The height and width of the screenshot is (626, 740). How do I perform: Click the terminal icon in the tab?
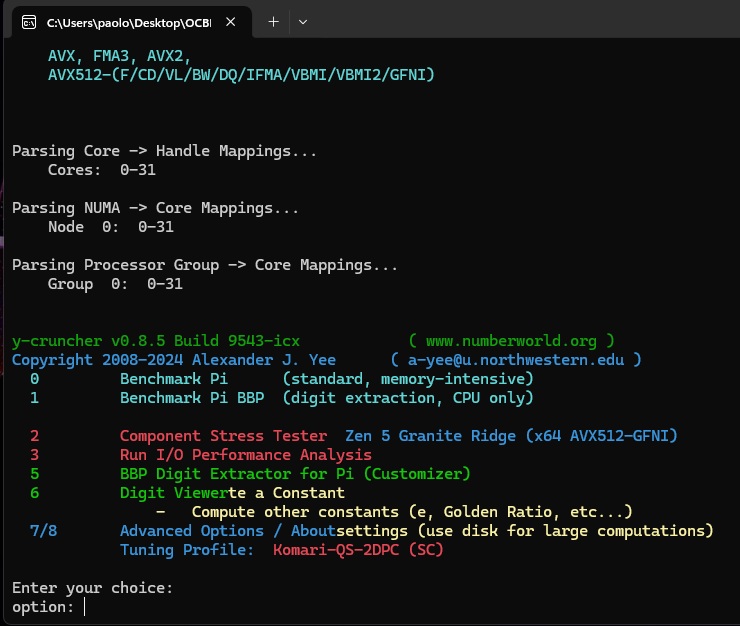tap(29, 22)
